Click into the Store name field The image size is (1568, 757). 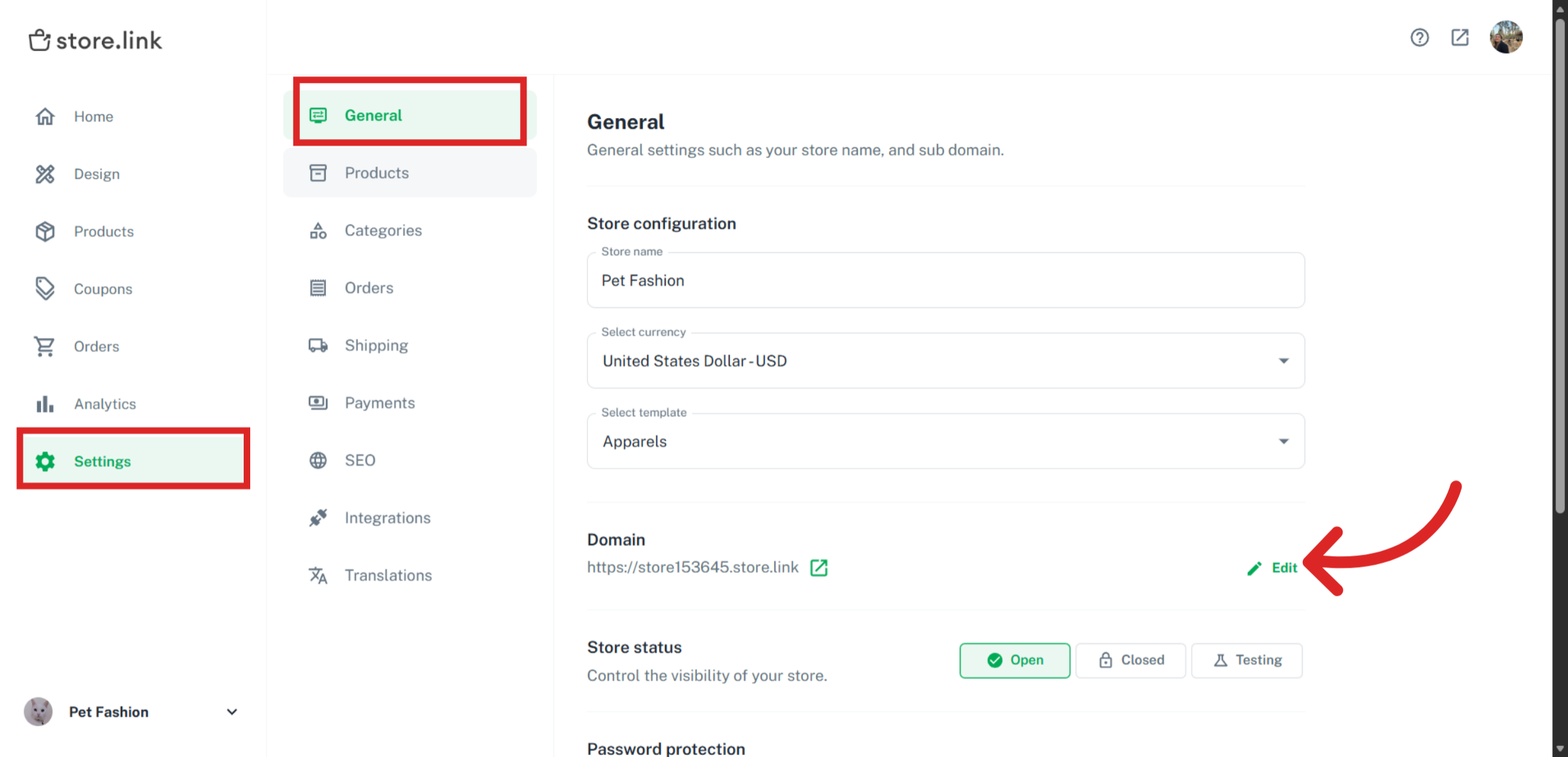point(945,281)
